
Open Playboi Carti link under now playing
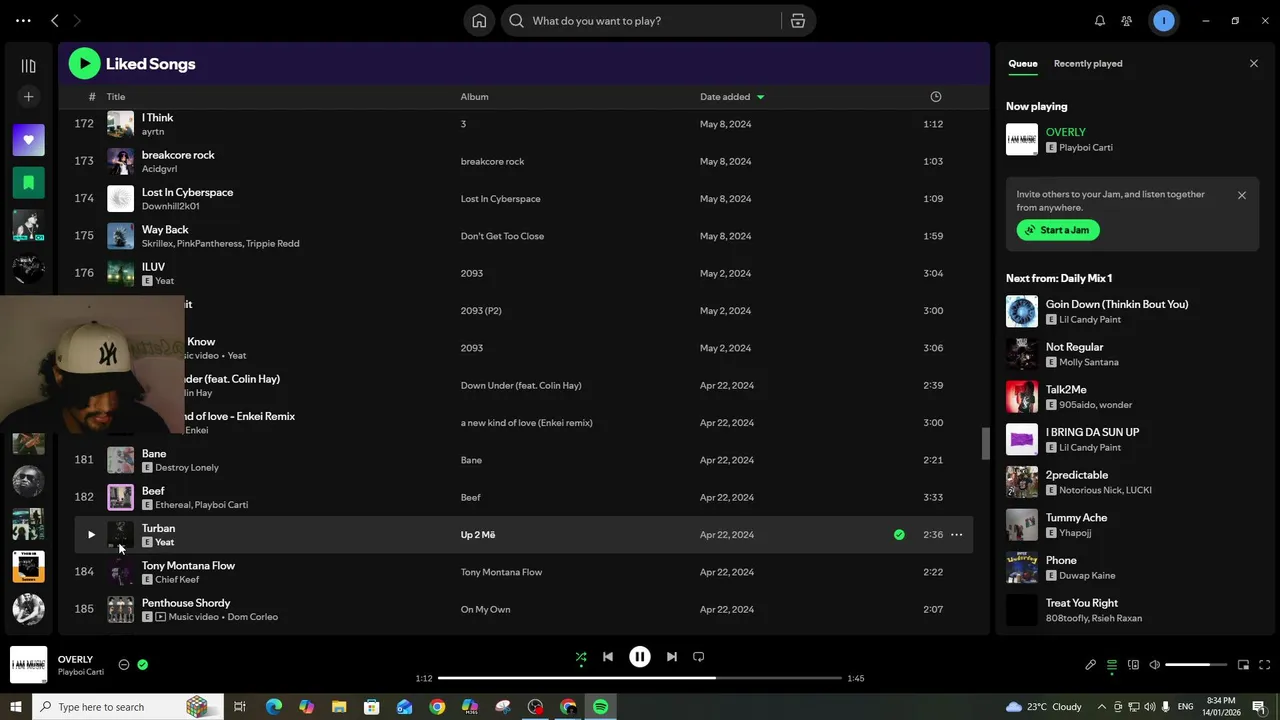[x=1086, y=148]
